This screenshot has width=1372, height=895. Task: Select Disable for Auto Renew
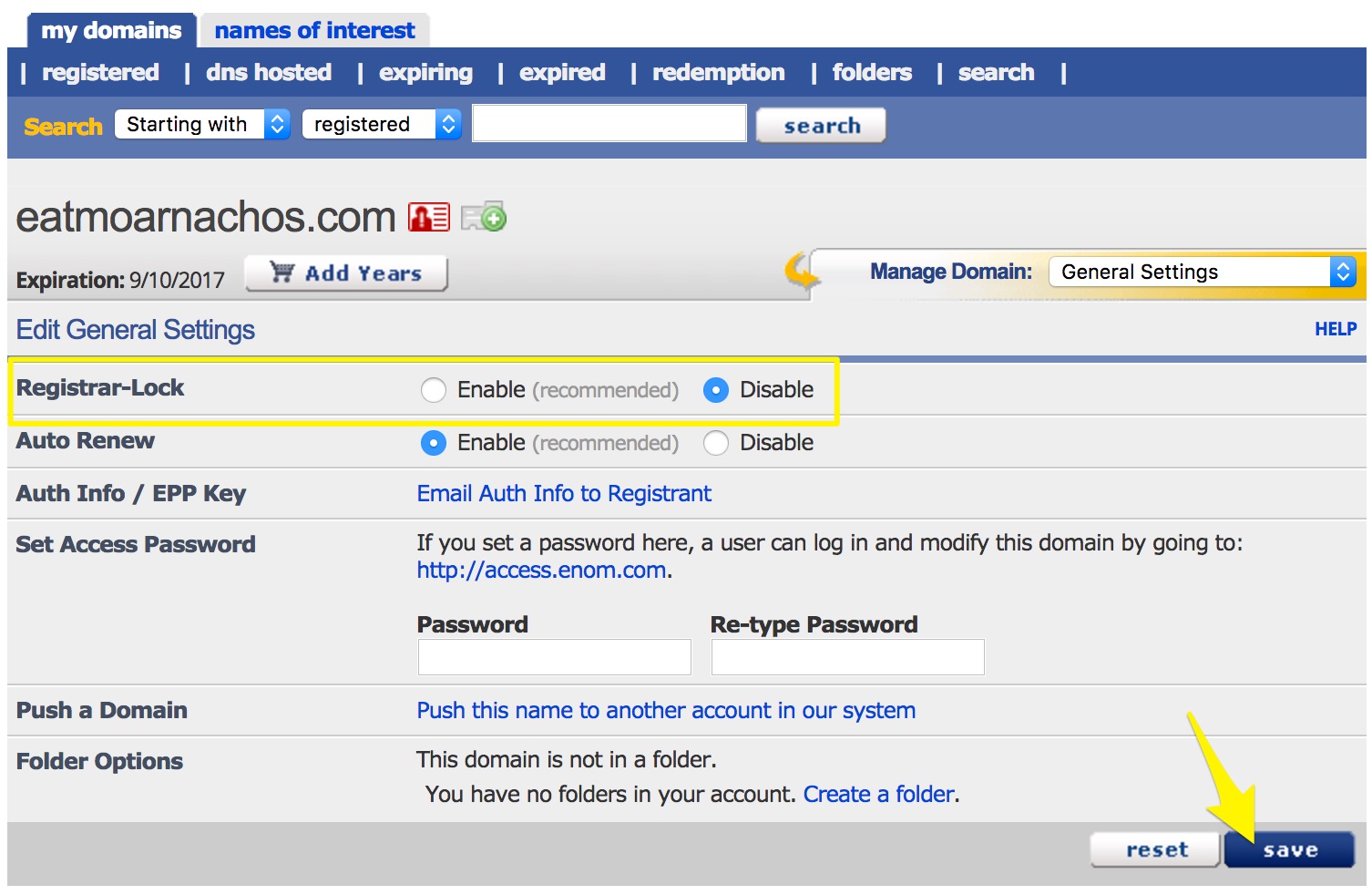tap(716, 443)
